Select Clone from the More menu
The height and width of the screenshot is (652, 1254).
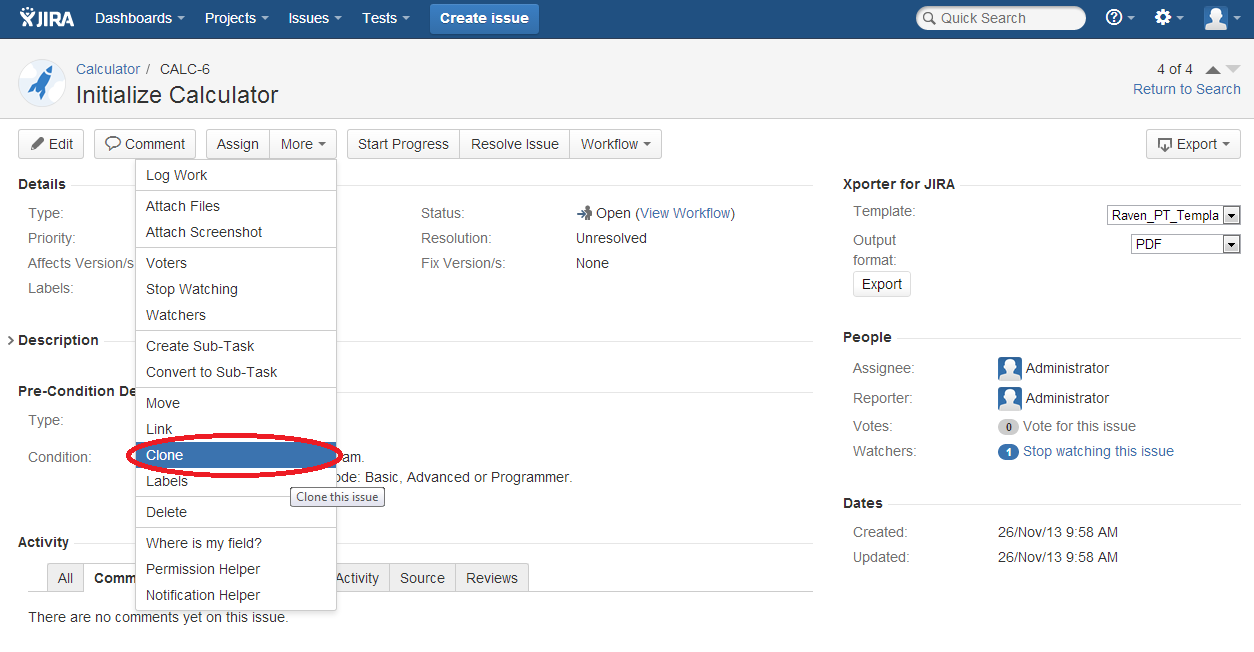pos(236,455)
